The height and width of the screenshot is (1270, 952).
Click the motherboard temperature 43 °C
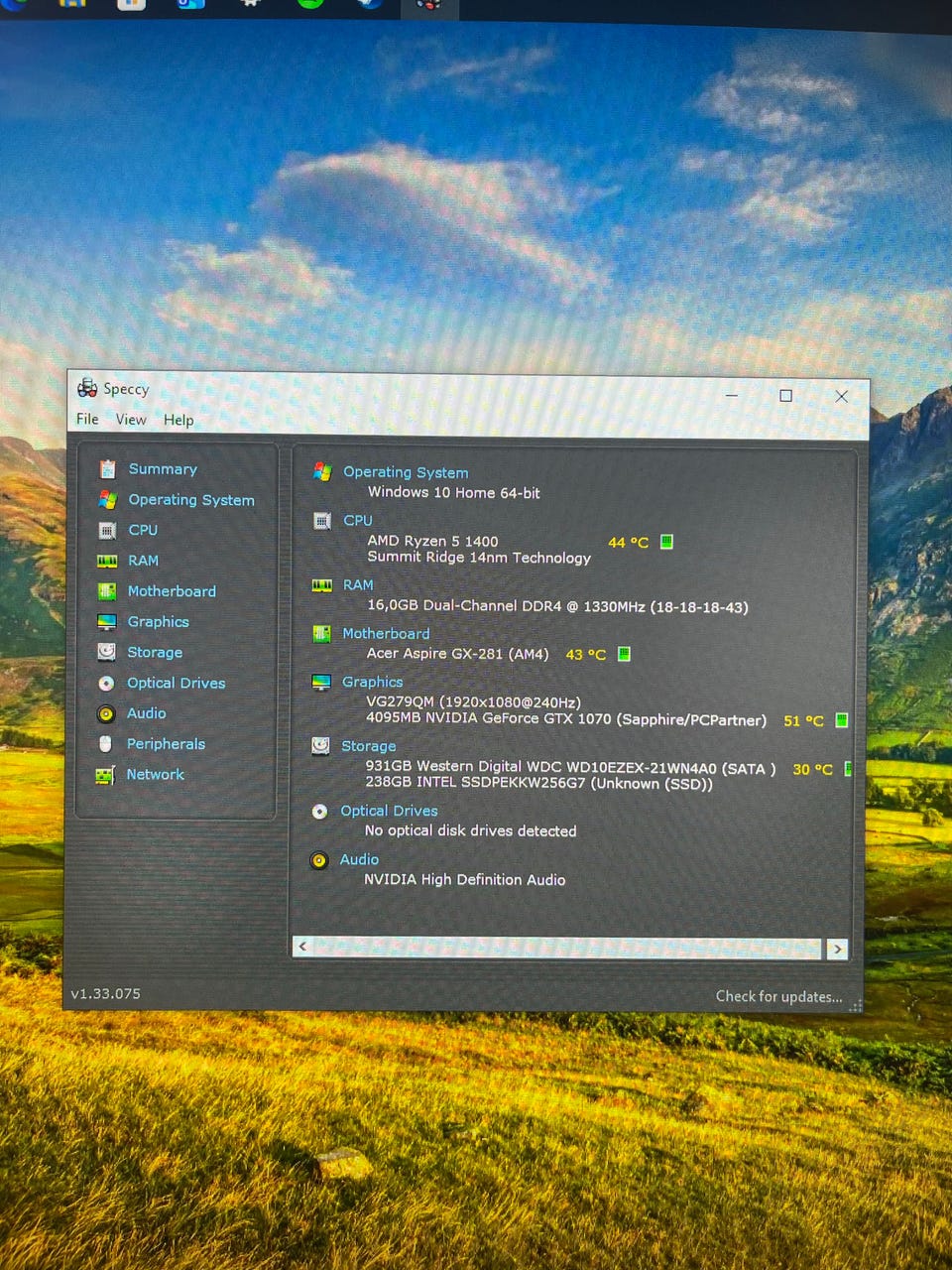pyautogui.click(x=585, y=655)
